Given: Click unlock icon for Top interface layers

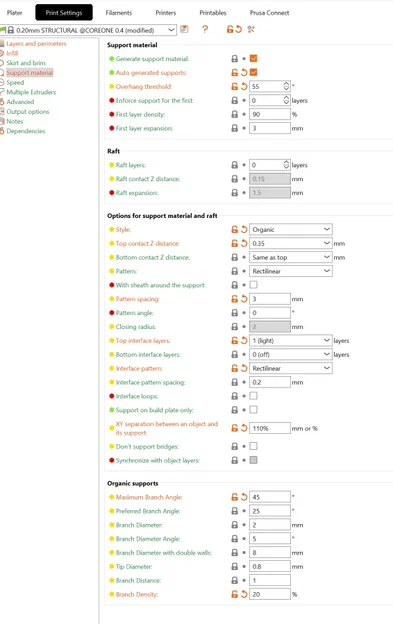Looking at the screenshot, I should [x=235, y=341].
